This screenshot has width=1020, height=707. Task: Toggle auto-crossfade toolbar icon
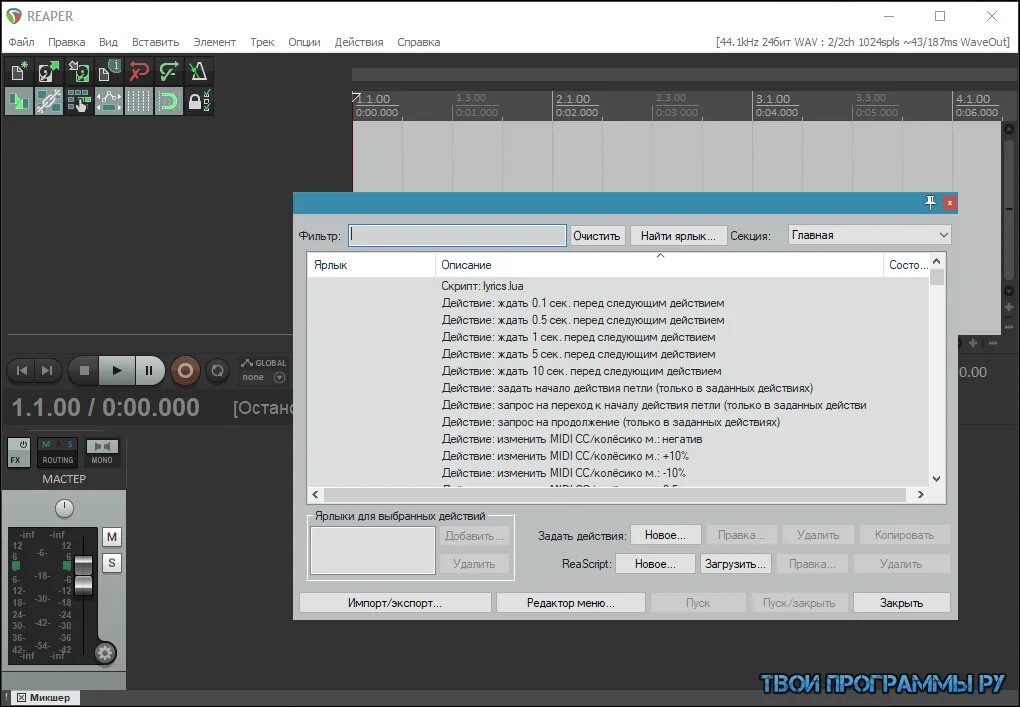point(19,101)
